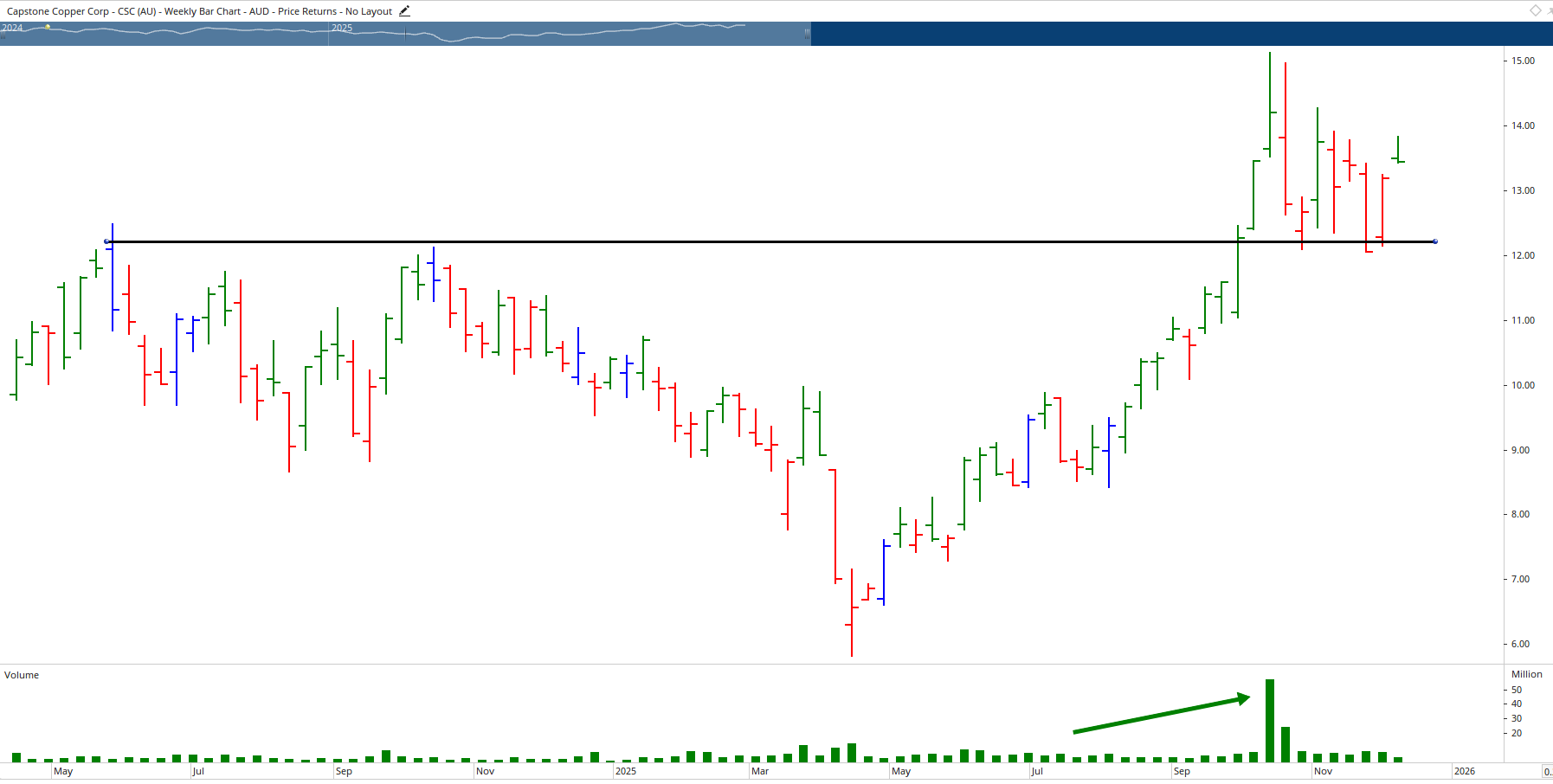
Task: Click the 2025 label on the timeline navigator
Action: tap(341, 29)
